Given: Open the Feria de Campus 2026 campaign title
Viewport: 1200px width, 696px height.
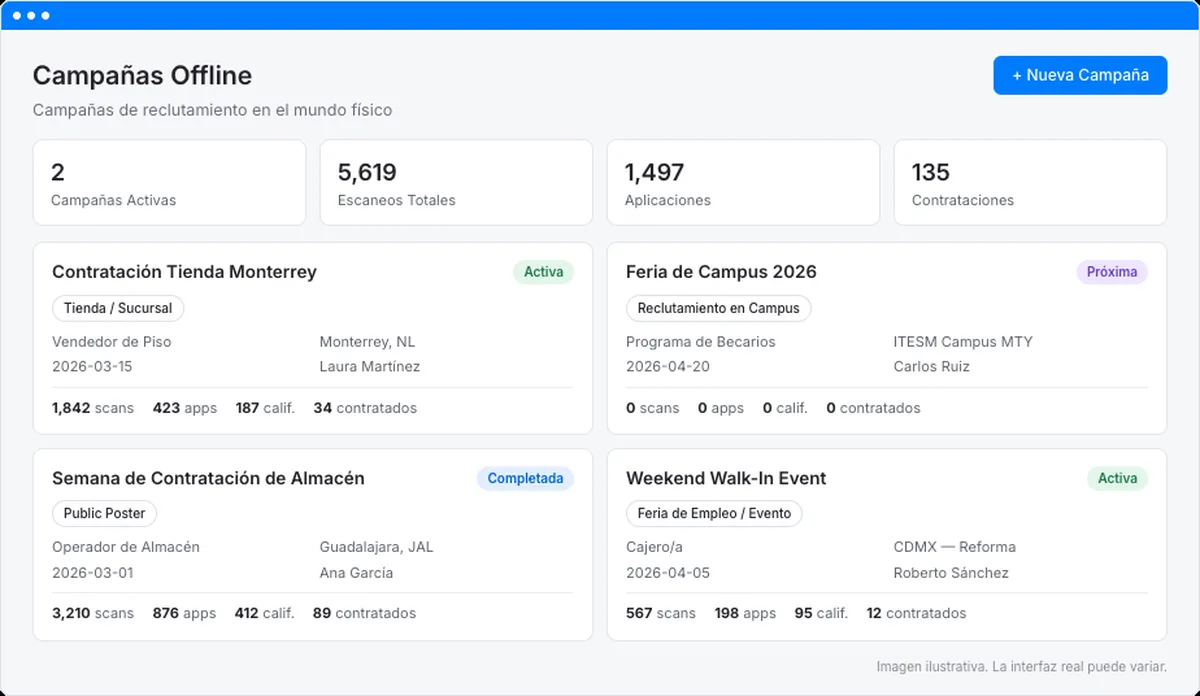Looking at the screenshot, I should point(721,272).
